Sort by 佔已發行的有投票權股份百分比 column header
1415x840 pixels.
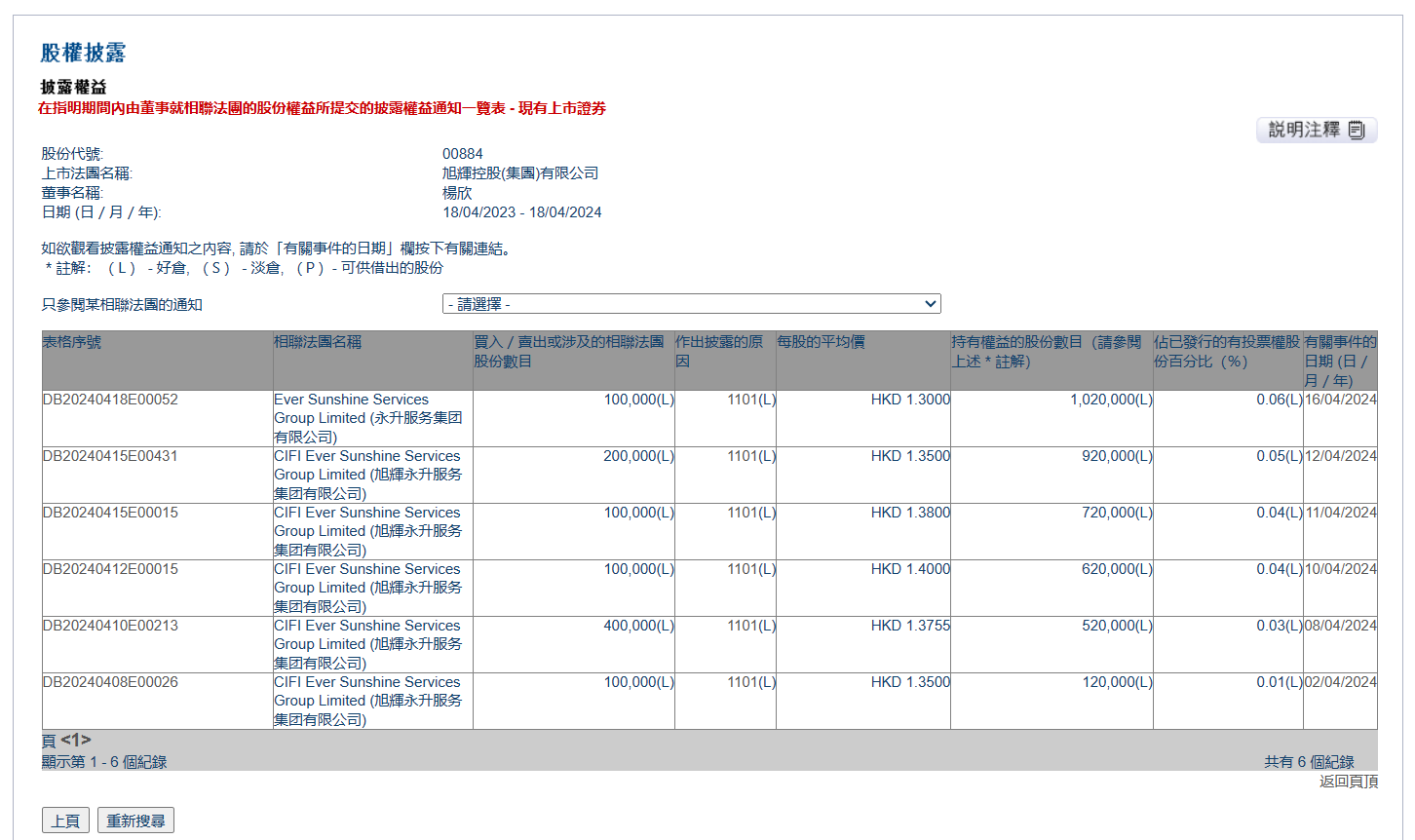pos(1227,352)
